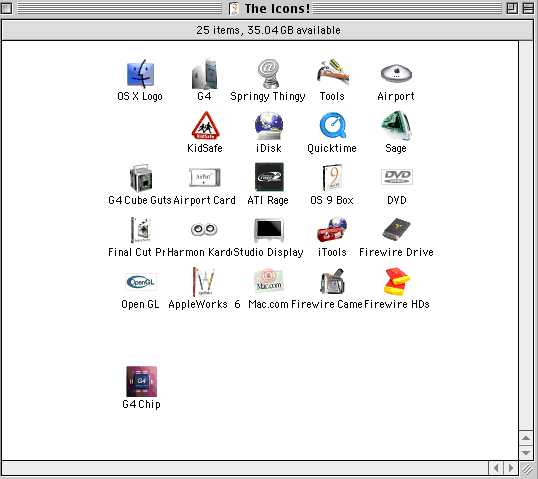
Task: Select the Firewire Drive icon
Action: point(396,229)
